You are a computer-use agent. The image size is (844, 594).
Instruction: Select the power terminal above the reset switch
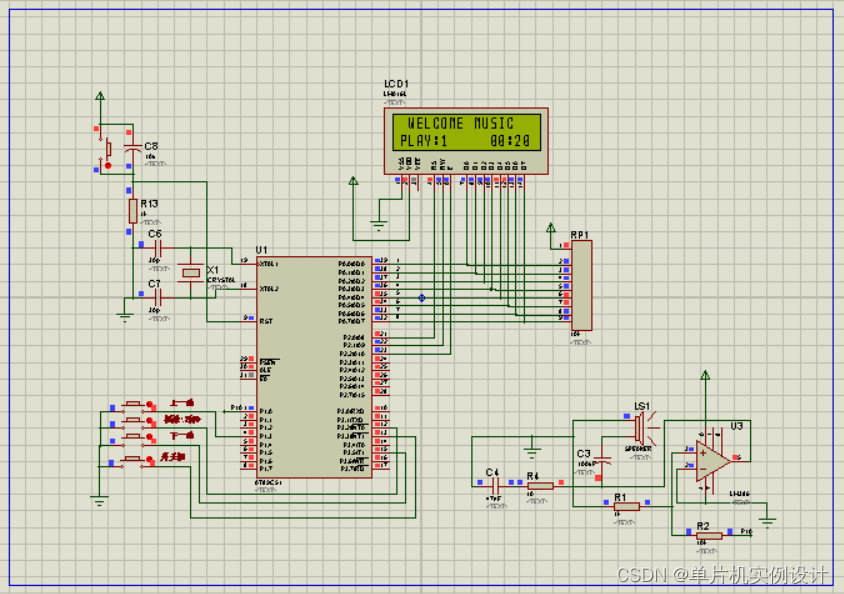coord(100,96)
